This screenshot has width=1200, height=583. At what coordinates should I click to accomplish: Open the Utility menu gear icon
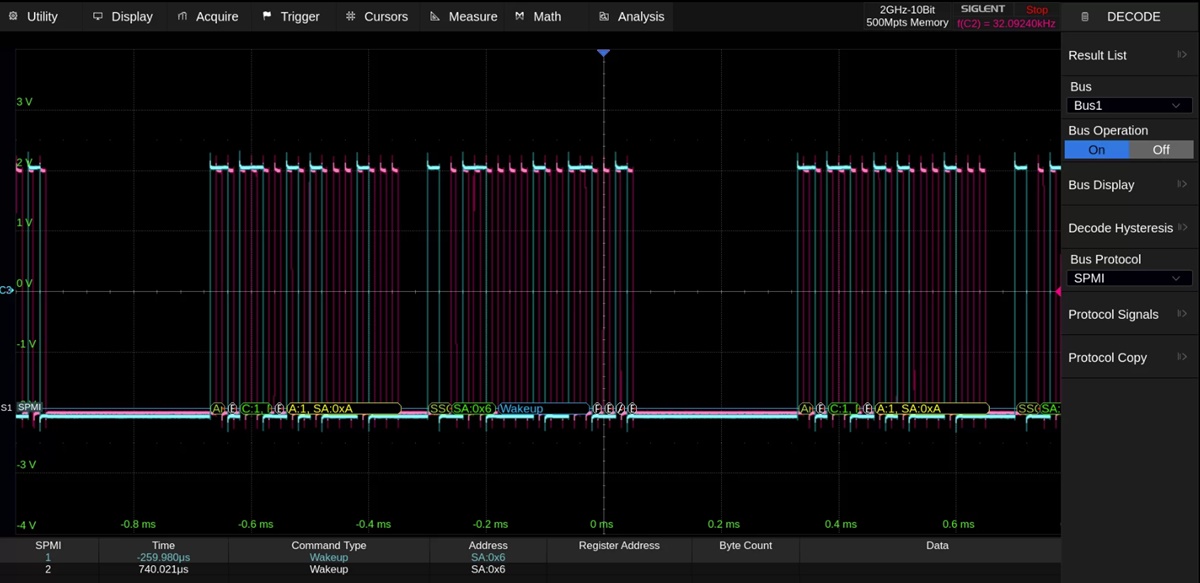(14, 17)
